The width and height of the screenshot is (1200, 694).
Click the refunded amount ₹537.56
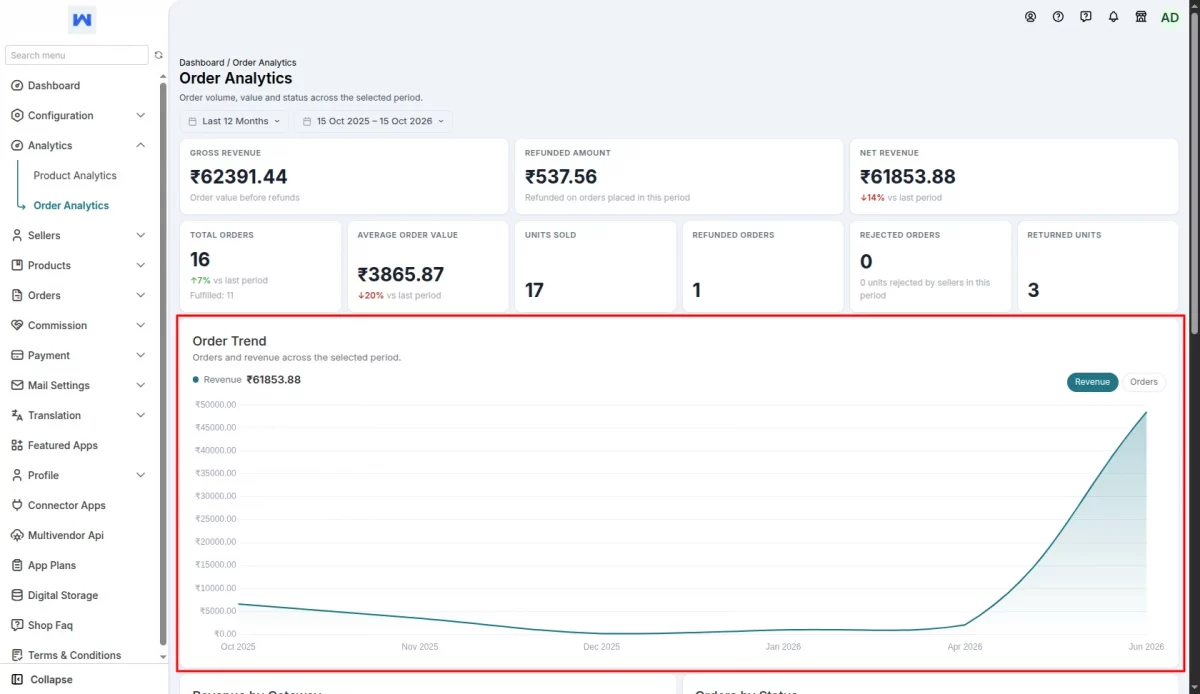click(x=561, y=177)
